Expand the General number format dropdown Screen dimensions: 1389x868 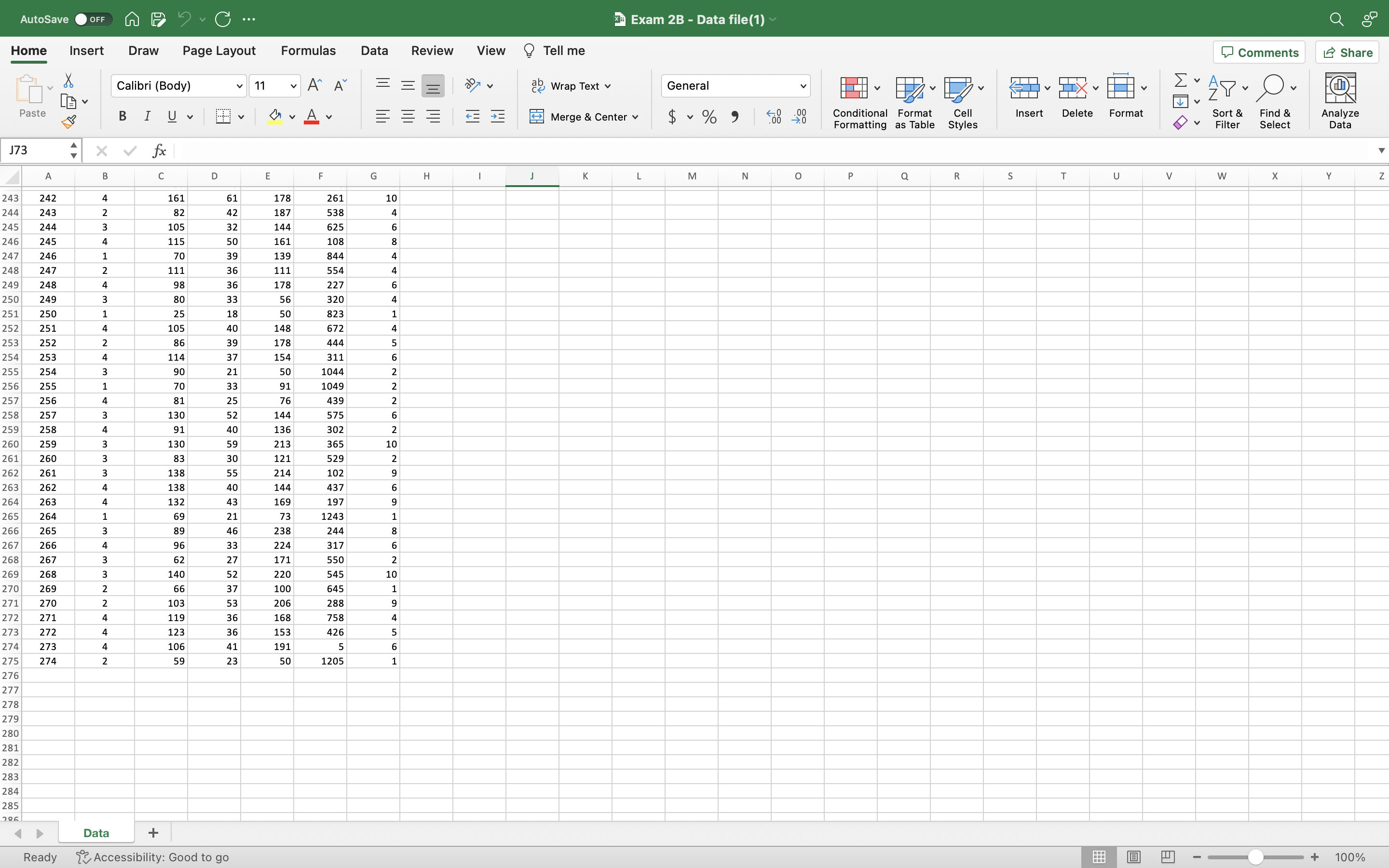tap(803, 86)
